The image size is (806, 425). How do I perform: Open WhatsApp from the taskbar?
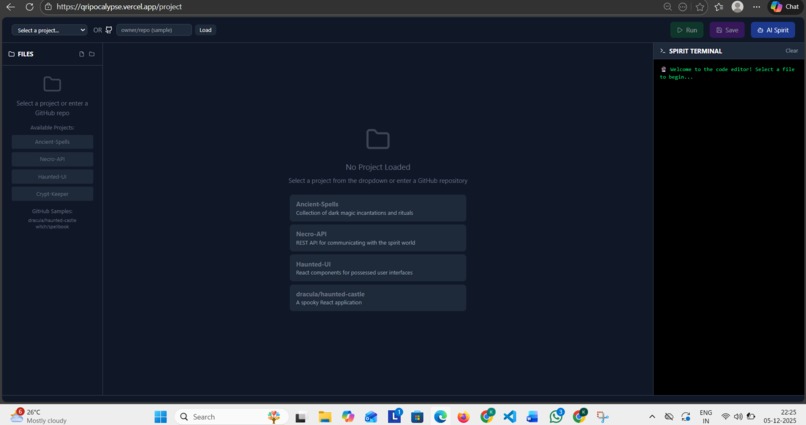[x=556, y=416]
